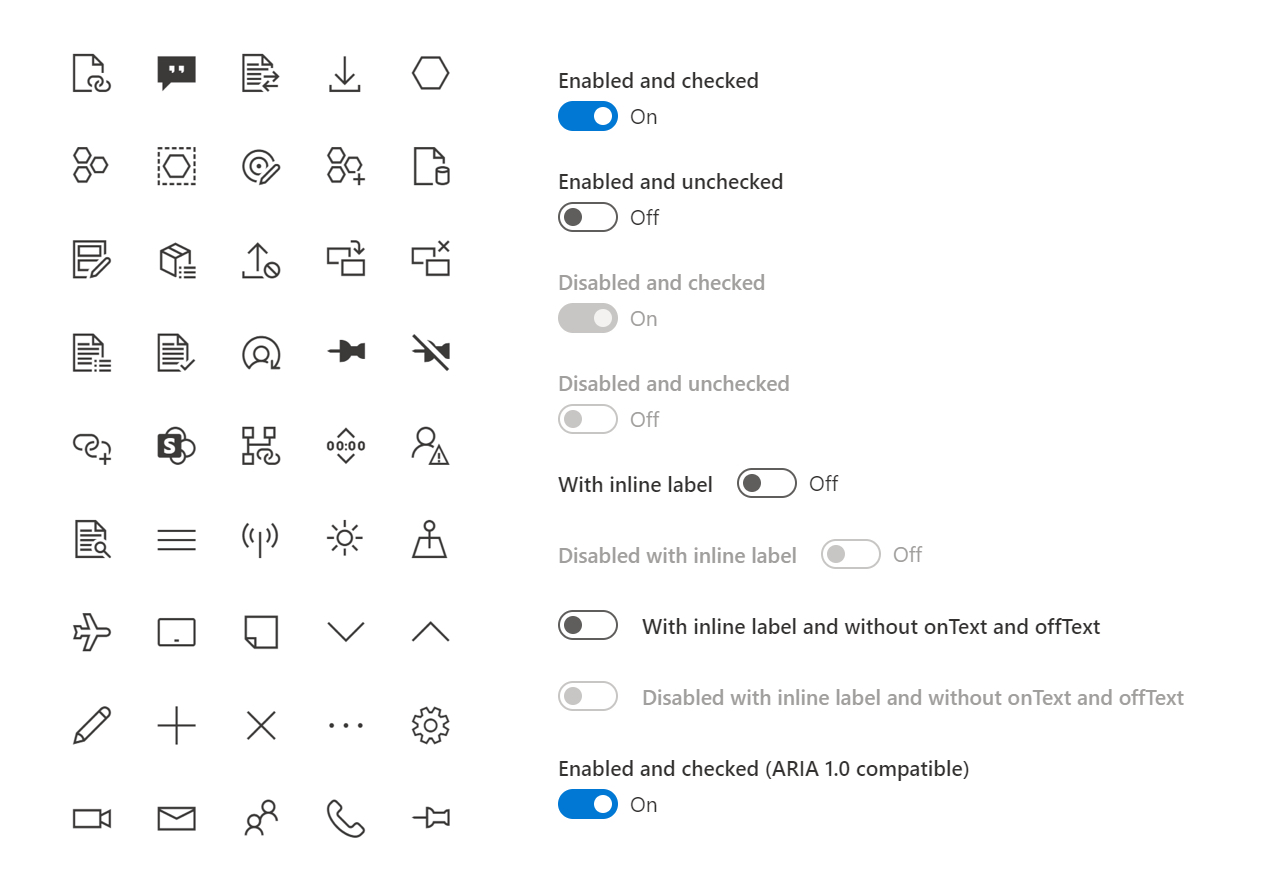Toggle the ARIA 1.0 compatible switch off
Image resolution: width=1263 pixels, height=894 pixels.
588,804
